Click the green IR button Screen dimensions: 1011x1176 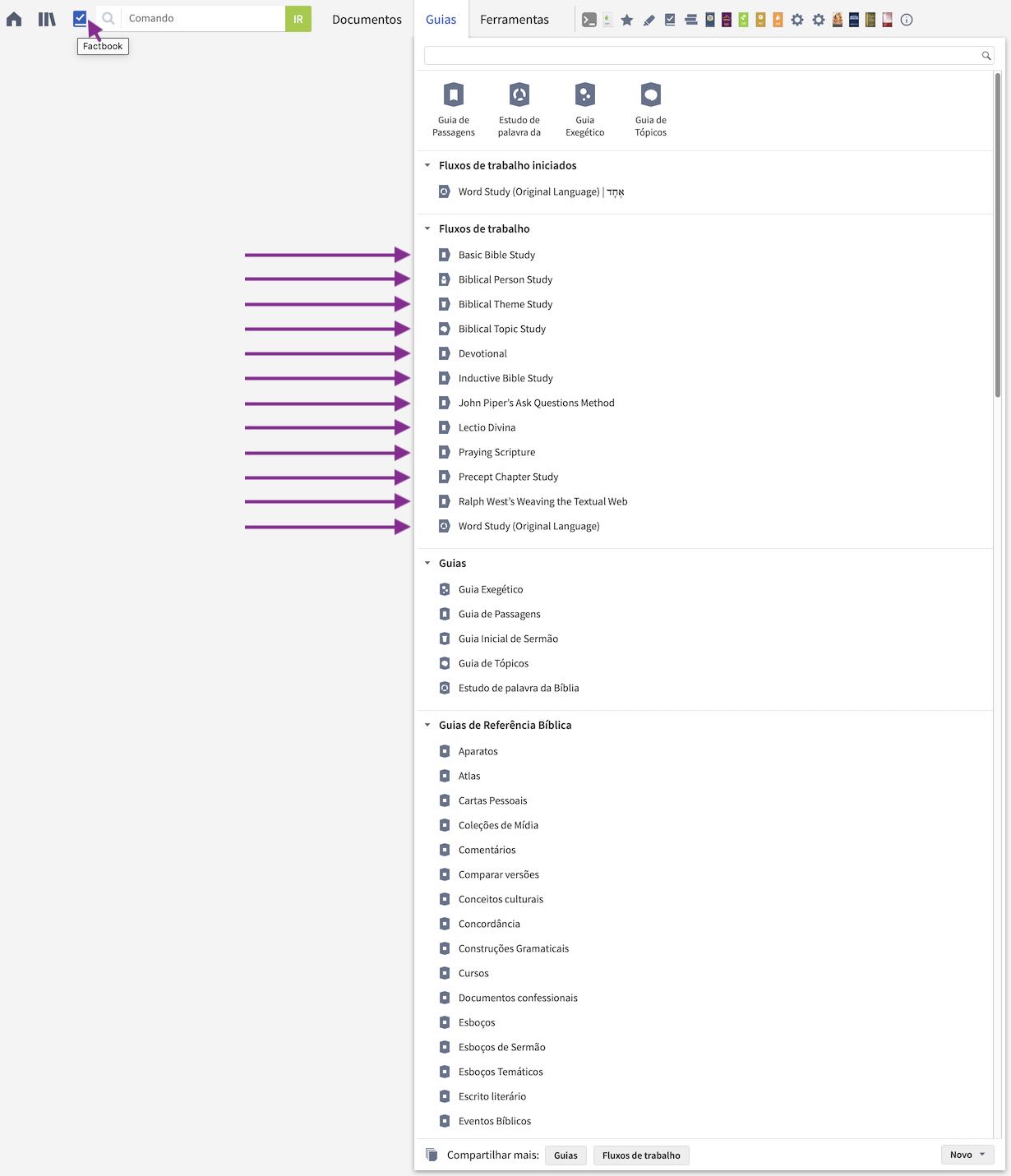click(298, 19)
